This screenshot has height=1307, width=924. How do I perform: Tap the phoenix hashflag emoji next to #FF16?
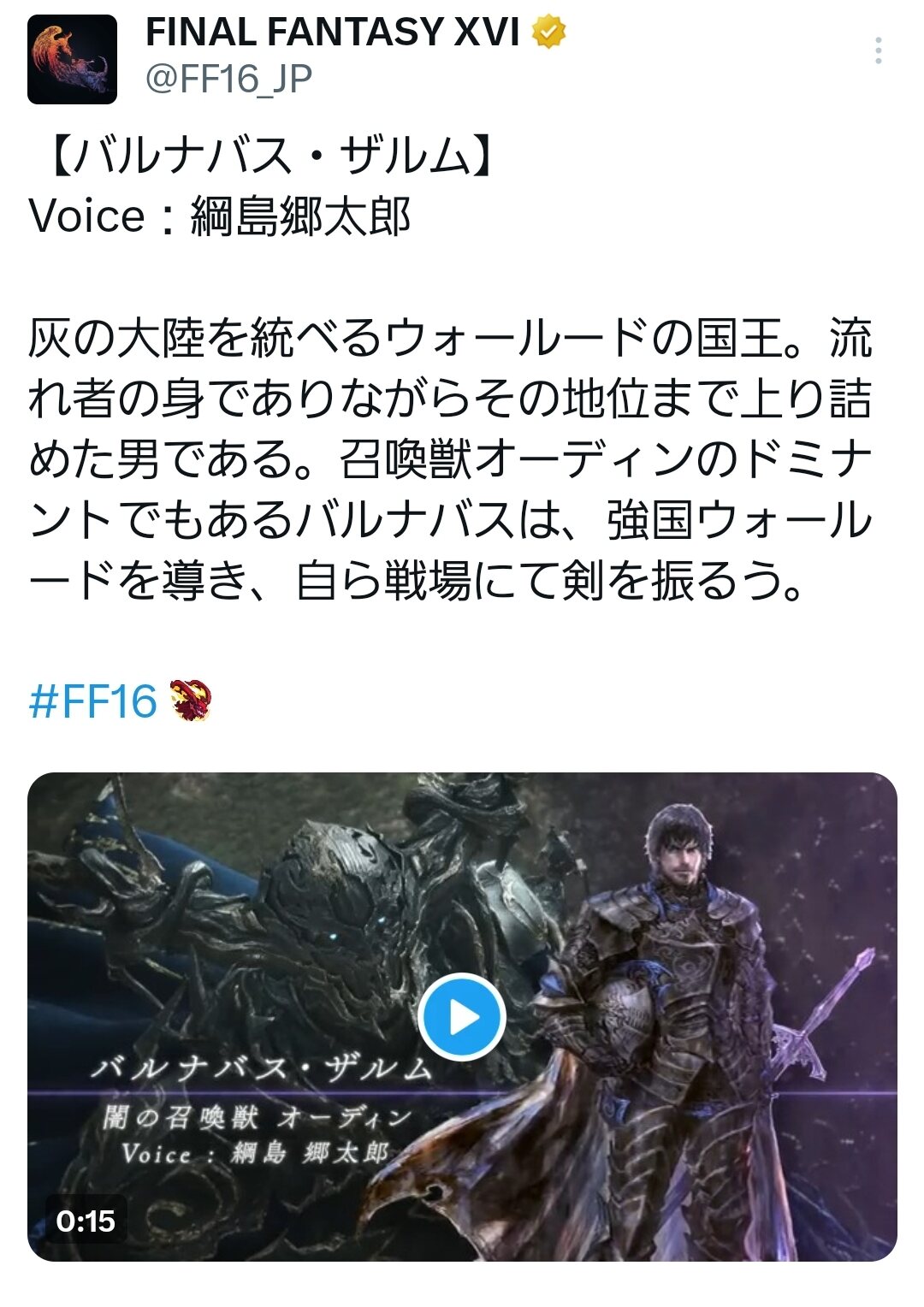point(190,701)
